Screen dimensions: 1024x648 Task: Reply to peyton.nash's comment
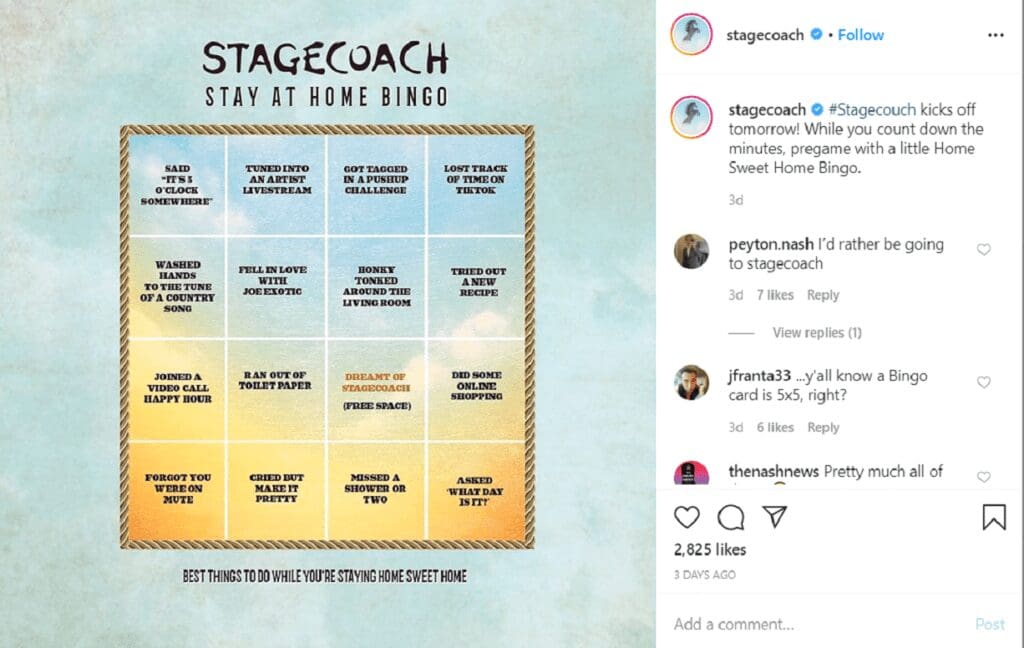823,295
